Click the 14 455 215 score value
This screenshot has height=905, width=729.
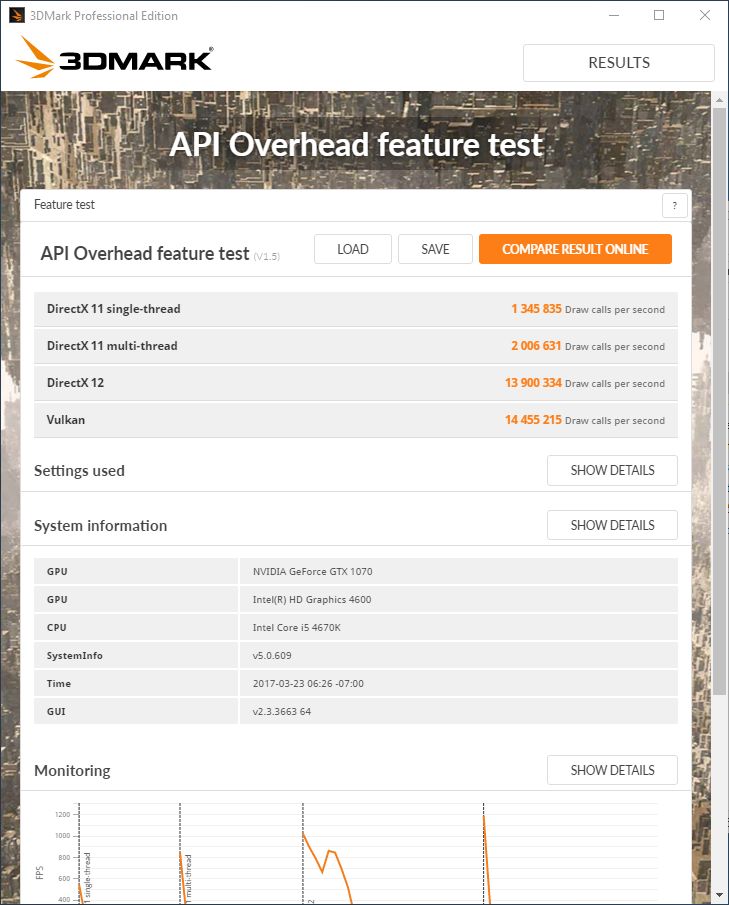[x=533, y=420]
